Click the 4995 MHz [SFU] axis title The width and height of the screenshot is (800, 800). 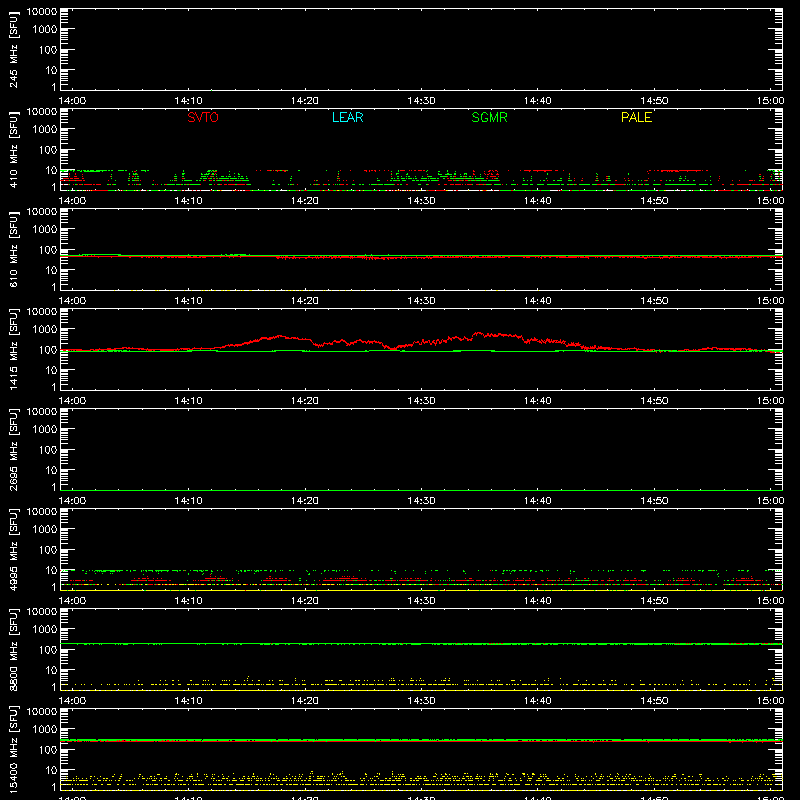(13, 550)
